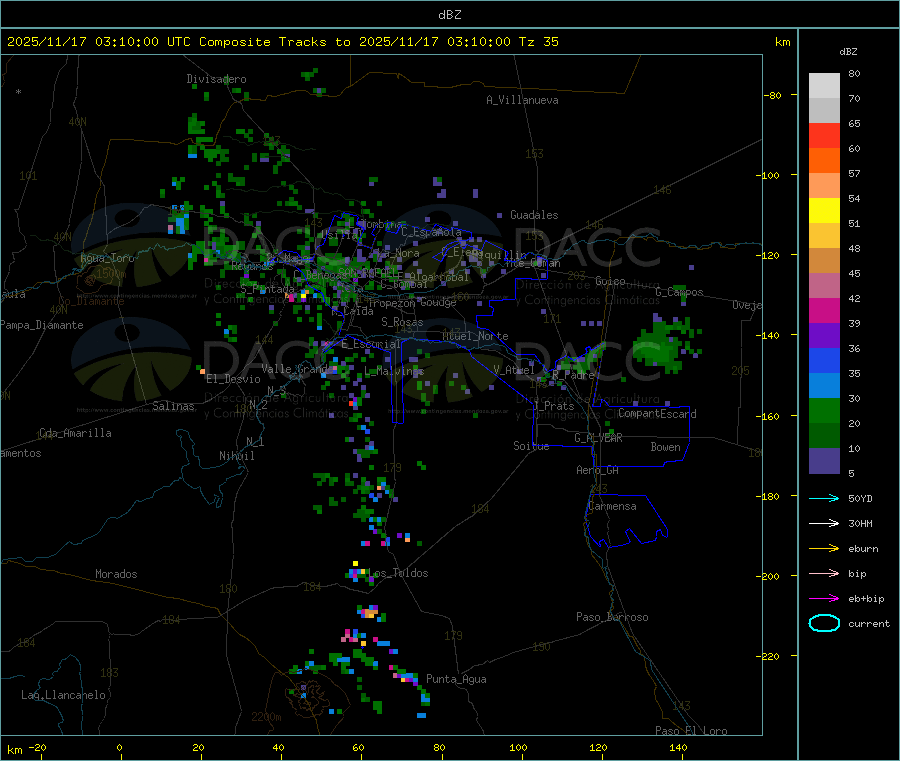Click the 'CompartEscard' map label
The image size is (900, 761).
657,414
